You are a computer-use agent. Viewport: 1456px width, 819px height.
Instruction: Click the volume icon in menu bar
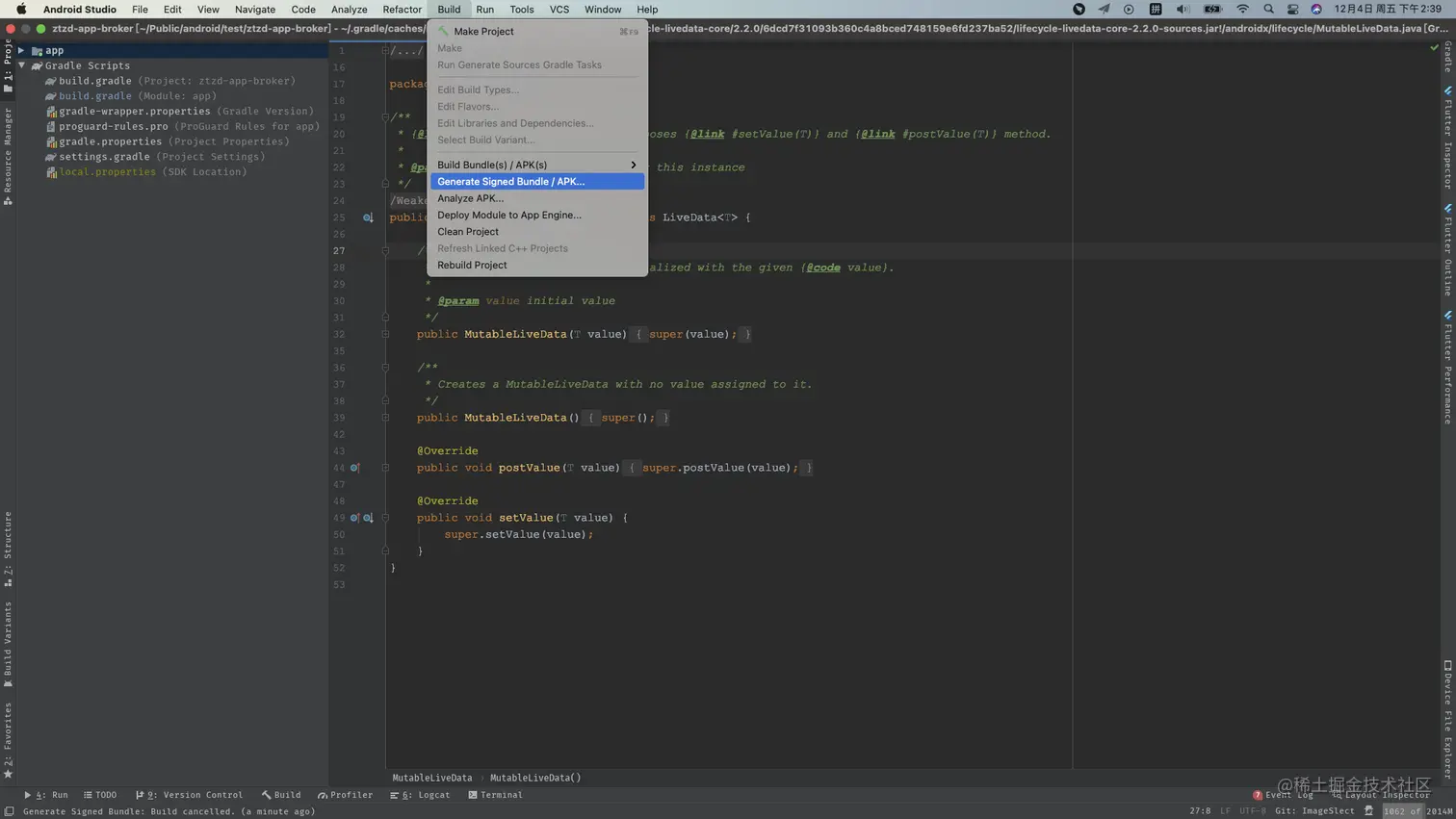pos(1183,10)
